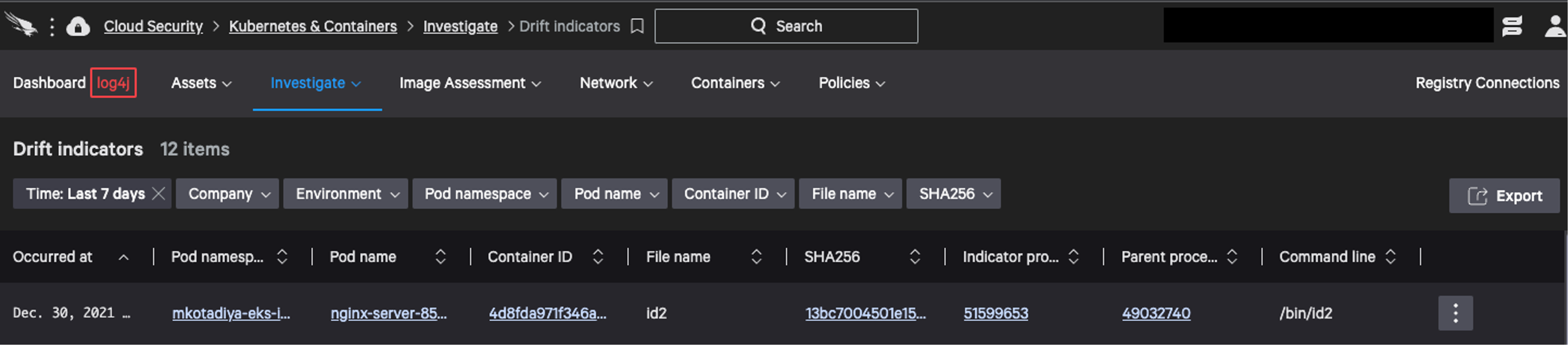Open the File name filter dropdown

click(850, 194)
